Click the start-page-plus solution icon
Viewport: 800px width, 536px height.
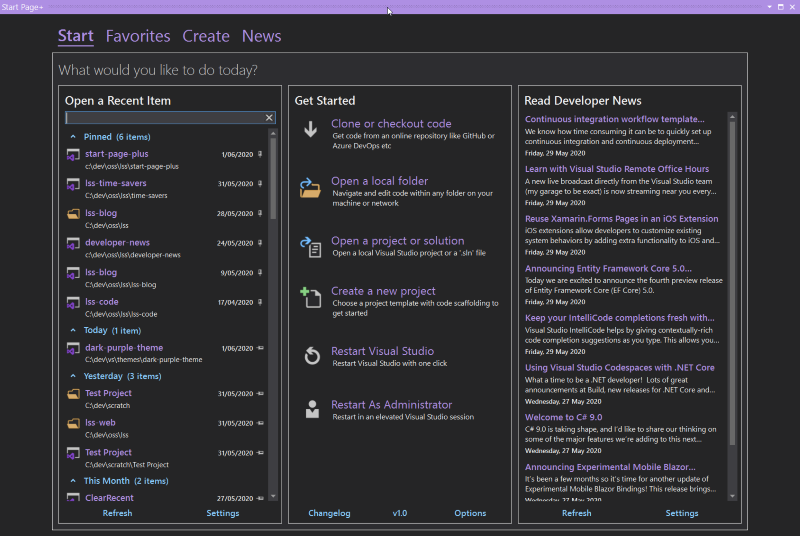click(x=73, y=155)
